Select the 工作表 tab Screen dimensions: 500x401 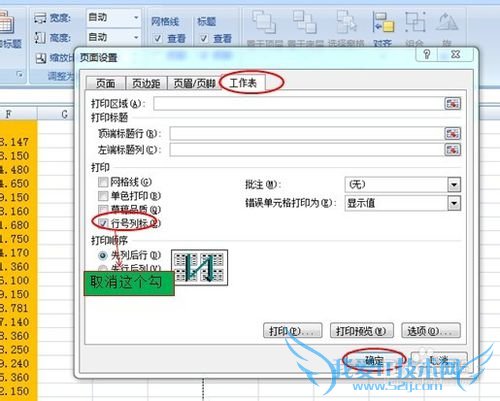tap(243, 82)
